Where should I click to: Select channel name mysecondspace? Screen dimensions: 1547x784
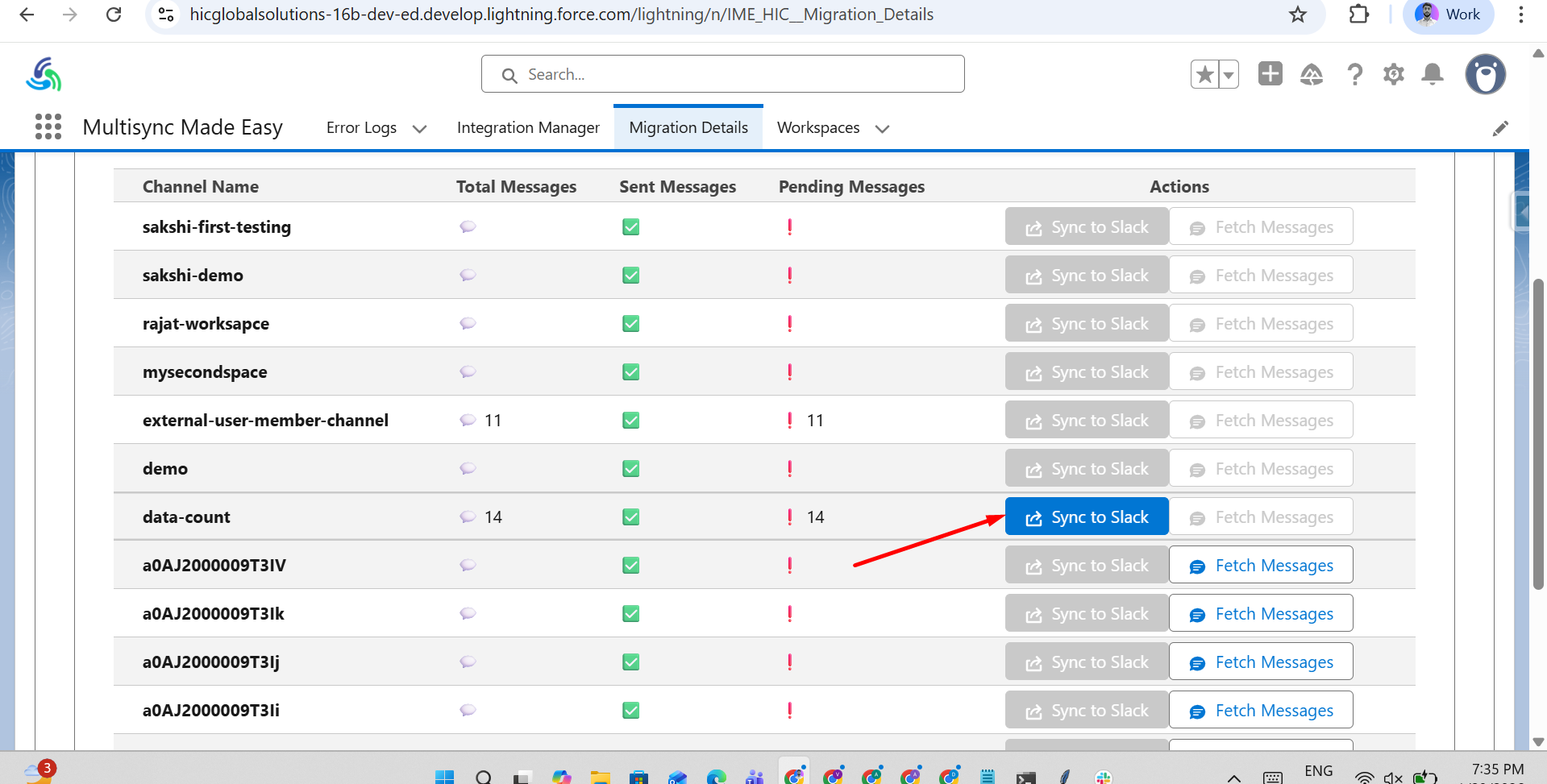[x=205, y=371]
